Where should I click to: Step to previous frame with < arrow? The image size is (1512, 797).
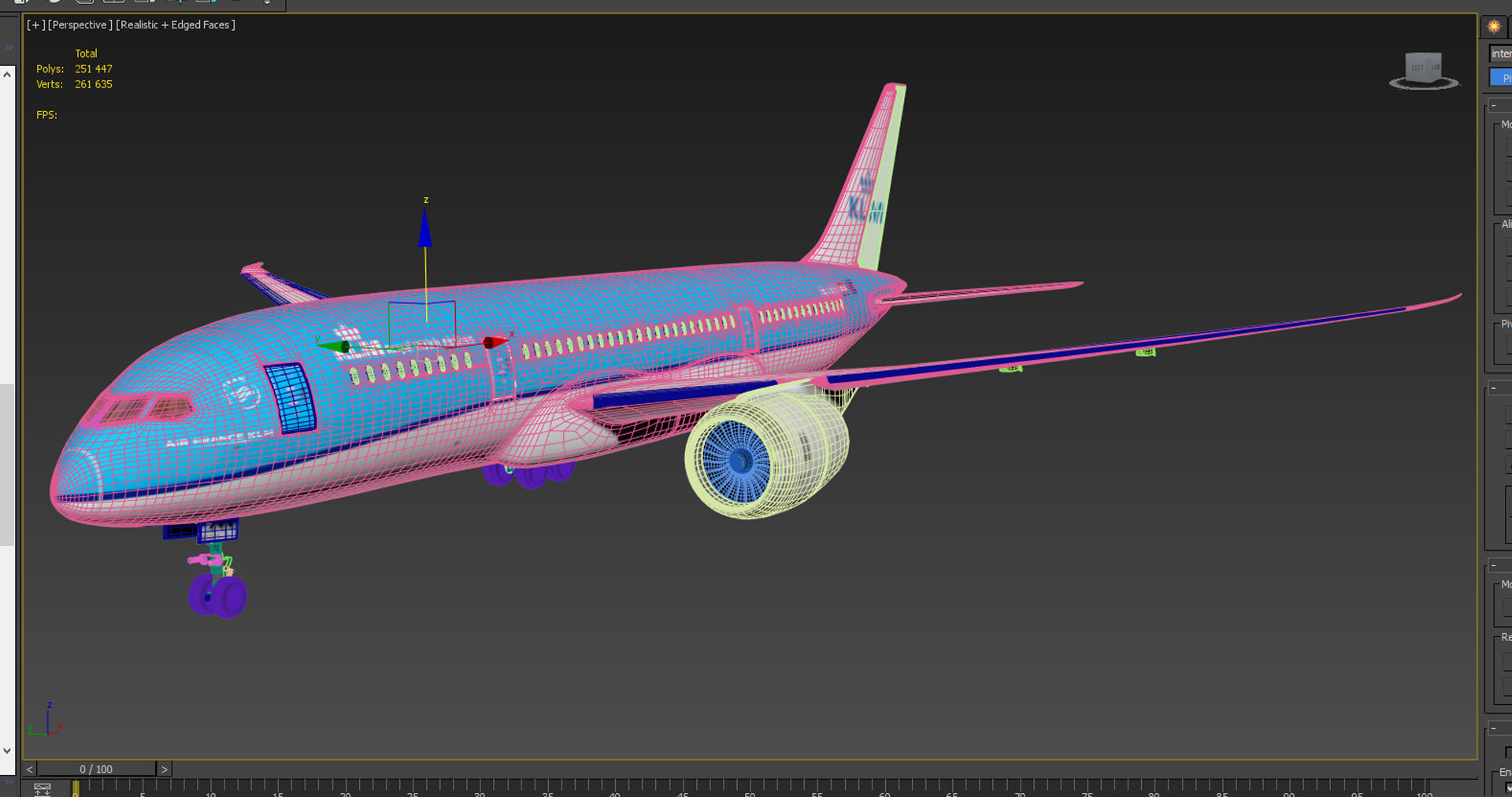(x=30, y=769)
